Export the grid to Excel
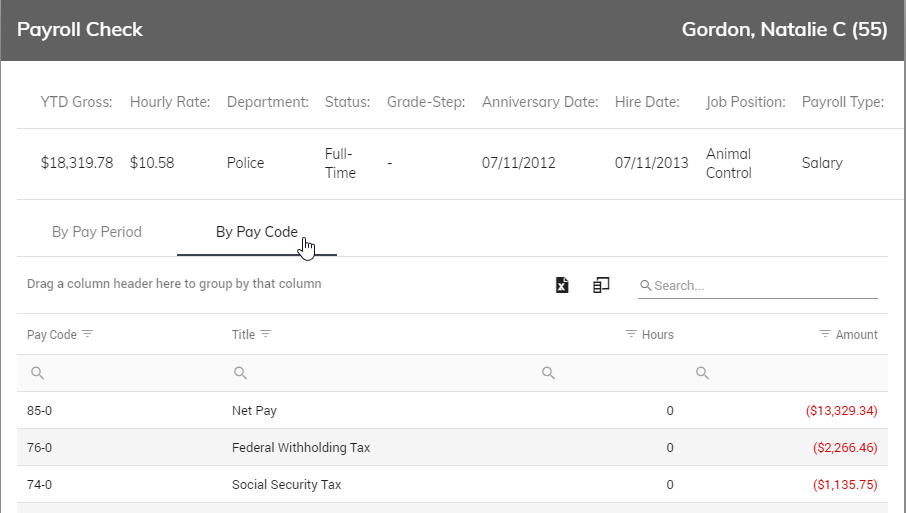 coord(562,285)
